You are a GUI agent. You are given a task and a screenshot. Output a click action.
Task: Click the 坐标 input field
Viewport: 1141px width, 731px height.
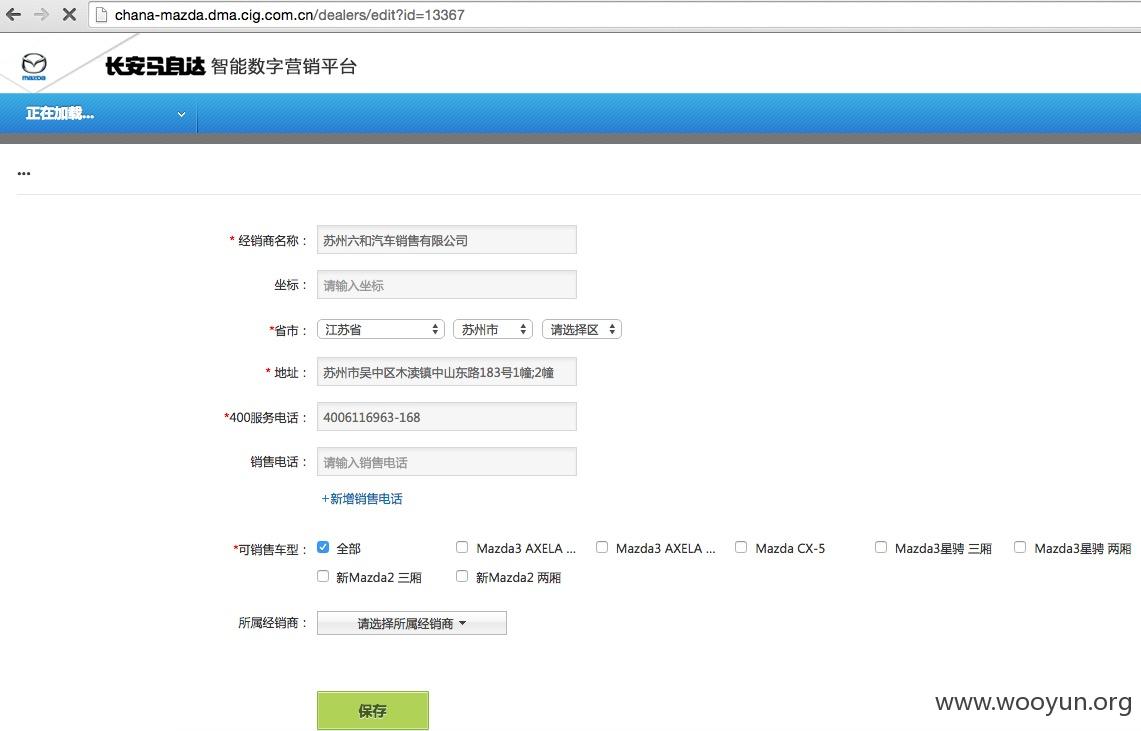[447, 284]
